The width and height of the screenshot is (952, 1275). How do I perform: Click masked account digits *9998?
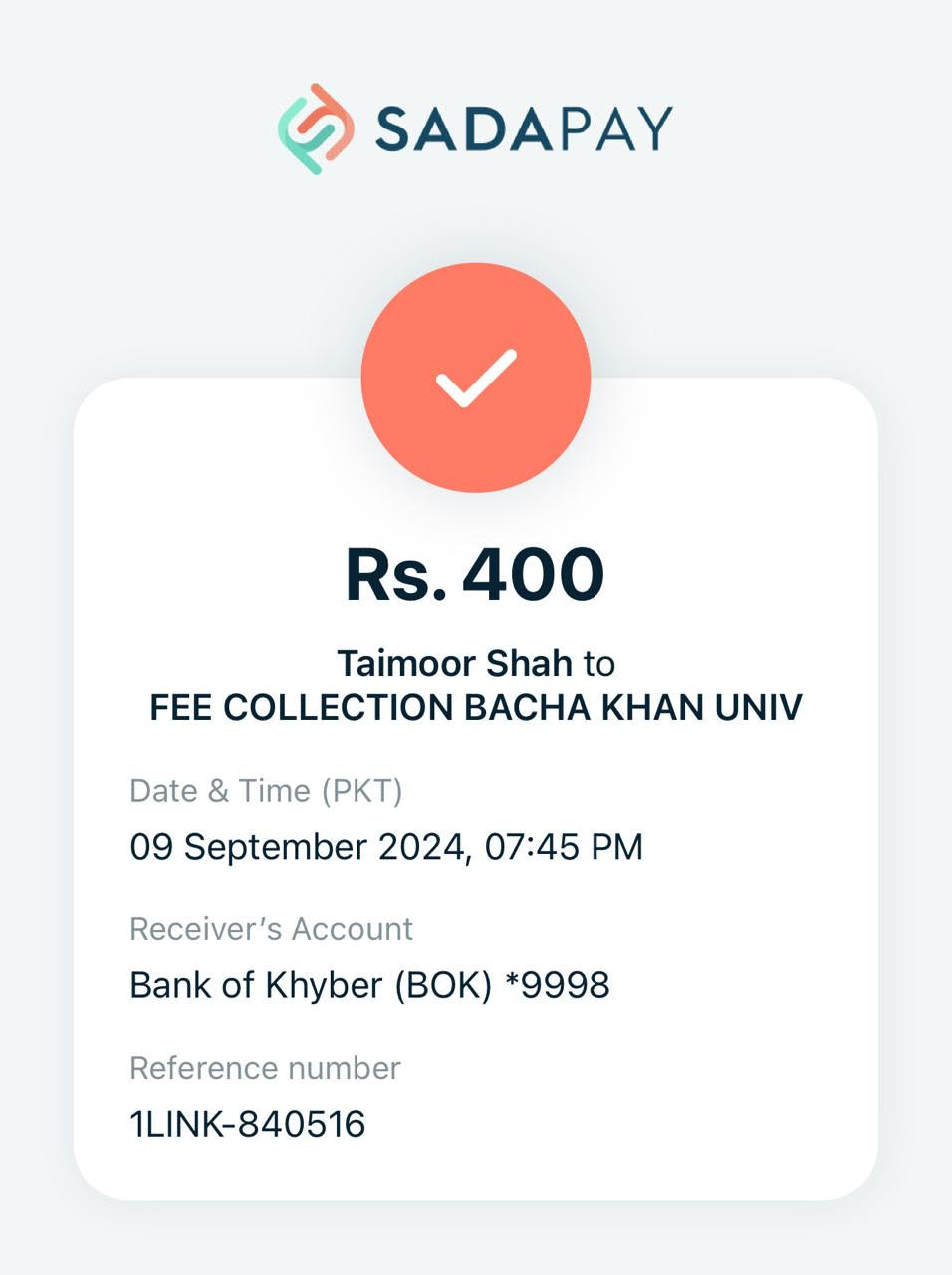(x=558, y=986)
